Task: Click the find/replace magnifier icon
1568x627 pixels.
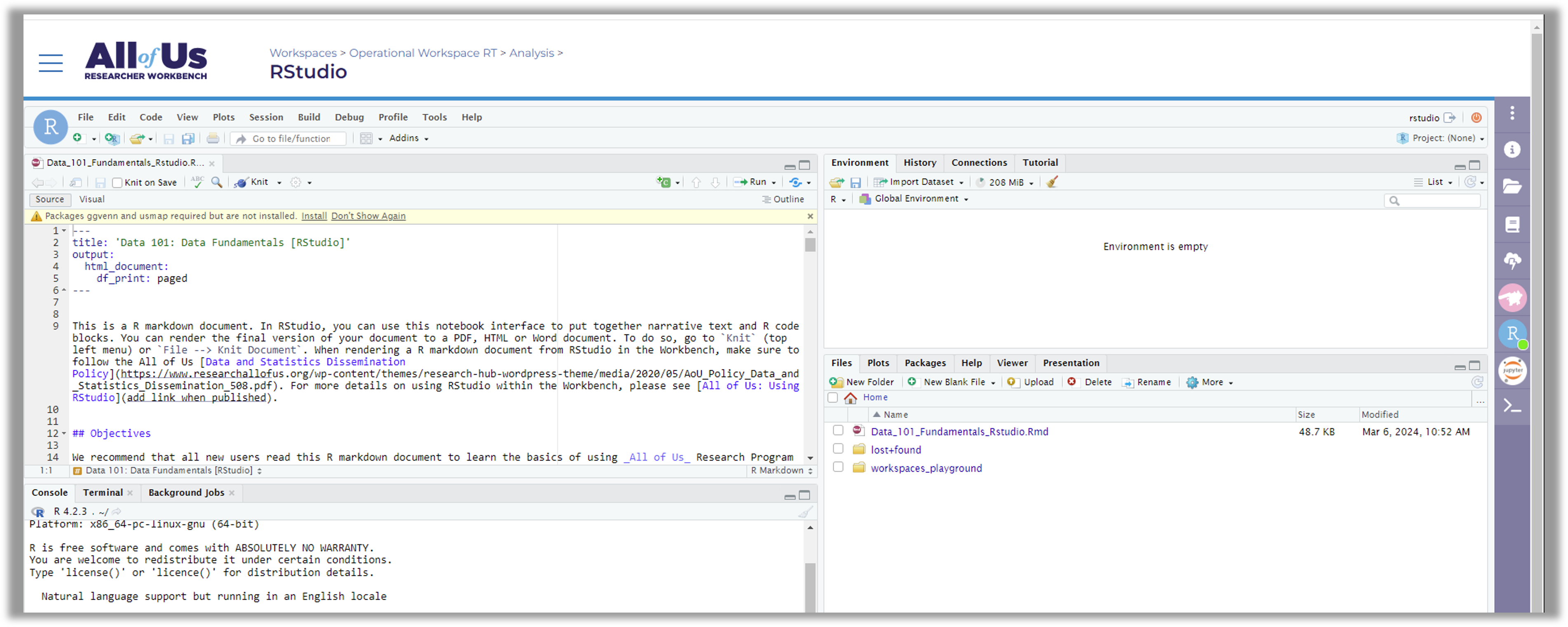Action: click(x=217, y=182)
